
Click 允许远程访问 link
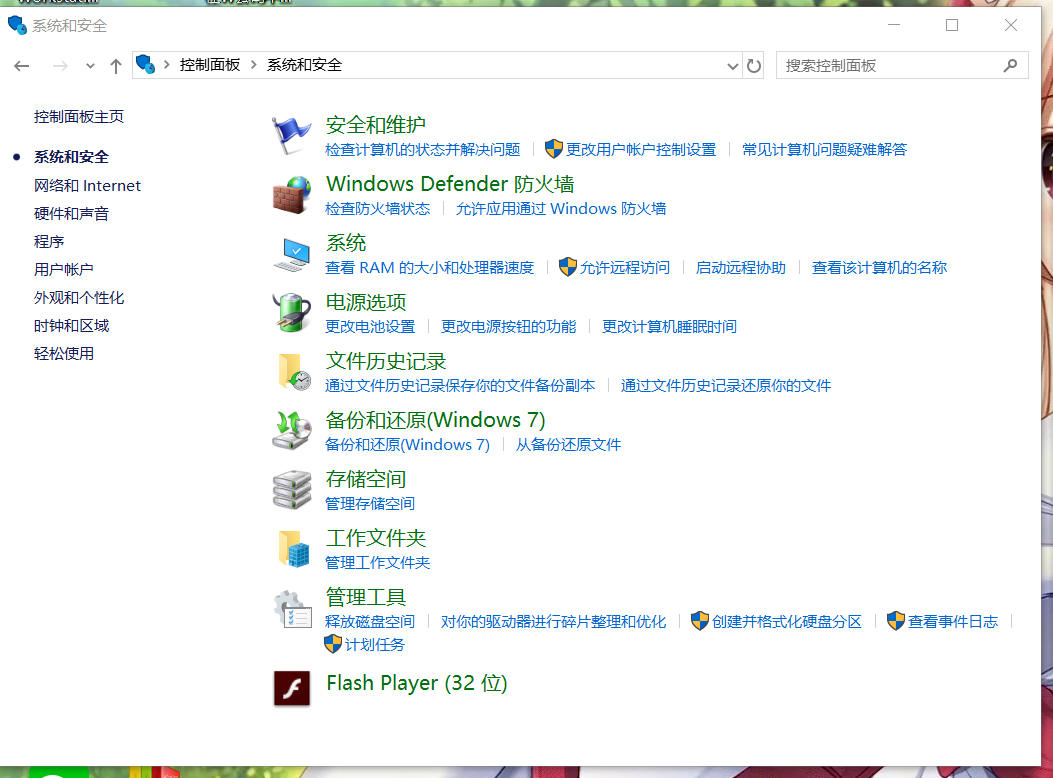click(625, 268)
